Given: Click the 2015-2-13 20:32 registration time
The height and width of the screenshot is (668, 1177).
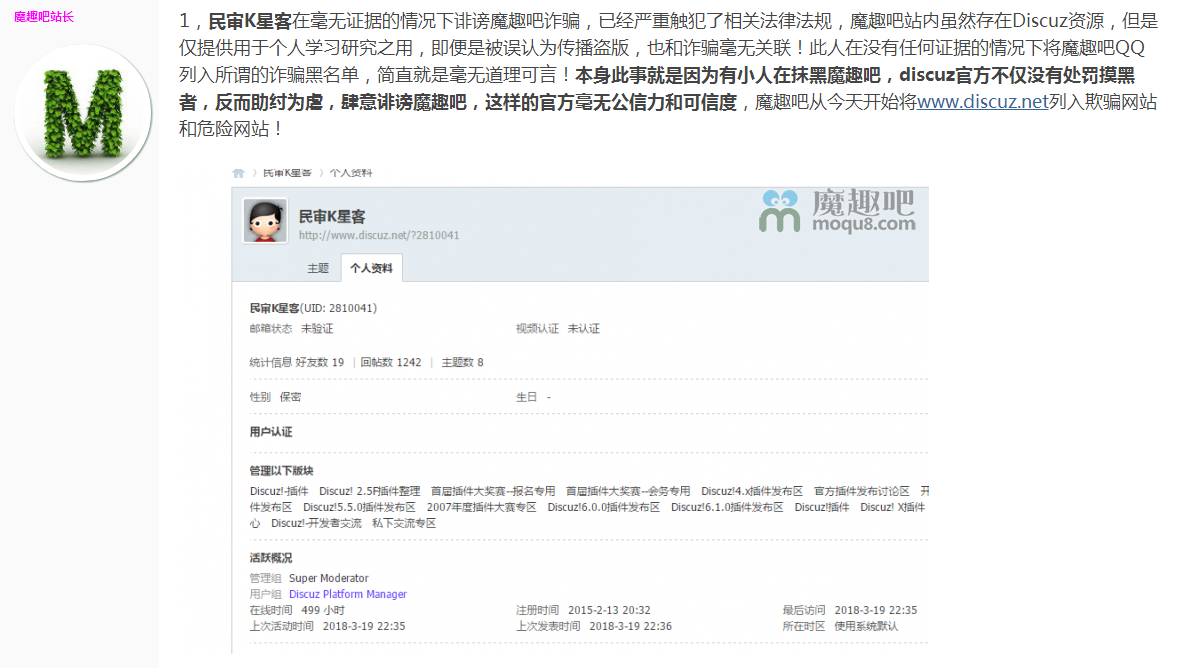Looking at the screenshot, I should [x=610, y=610].
